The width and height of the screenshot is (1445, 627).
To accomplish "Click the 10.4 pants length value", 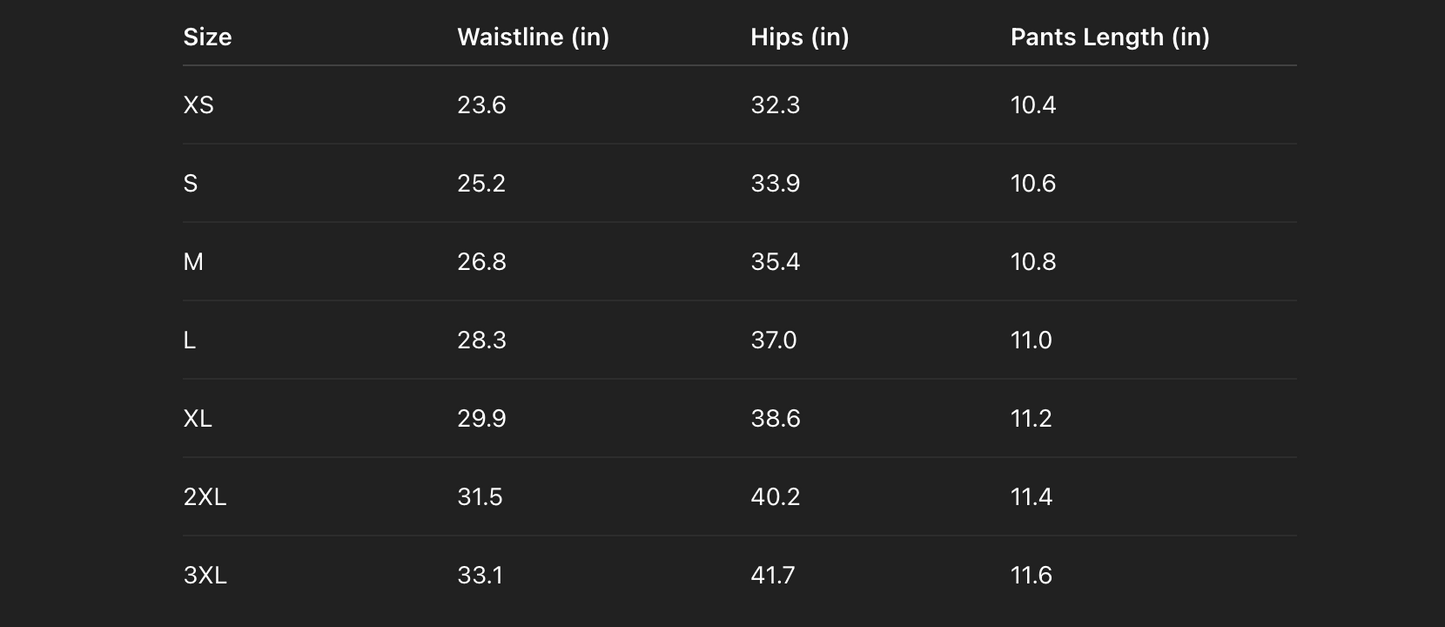I will (1033, 105).
